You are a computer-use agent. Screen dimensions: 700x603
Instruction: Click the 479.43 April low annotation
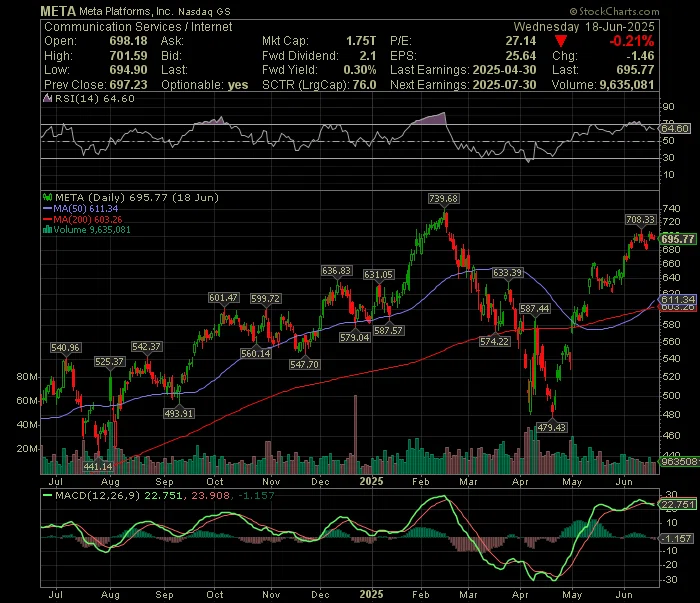point(552,428)
